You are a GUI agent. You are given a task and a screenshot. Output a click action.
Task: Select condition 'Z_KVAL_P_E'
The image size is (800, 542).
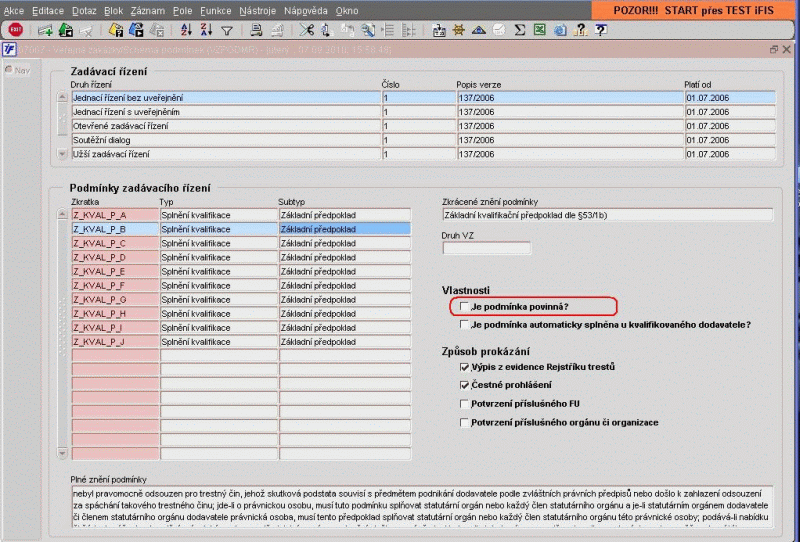pyautogui.click(x=115, y=272)
